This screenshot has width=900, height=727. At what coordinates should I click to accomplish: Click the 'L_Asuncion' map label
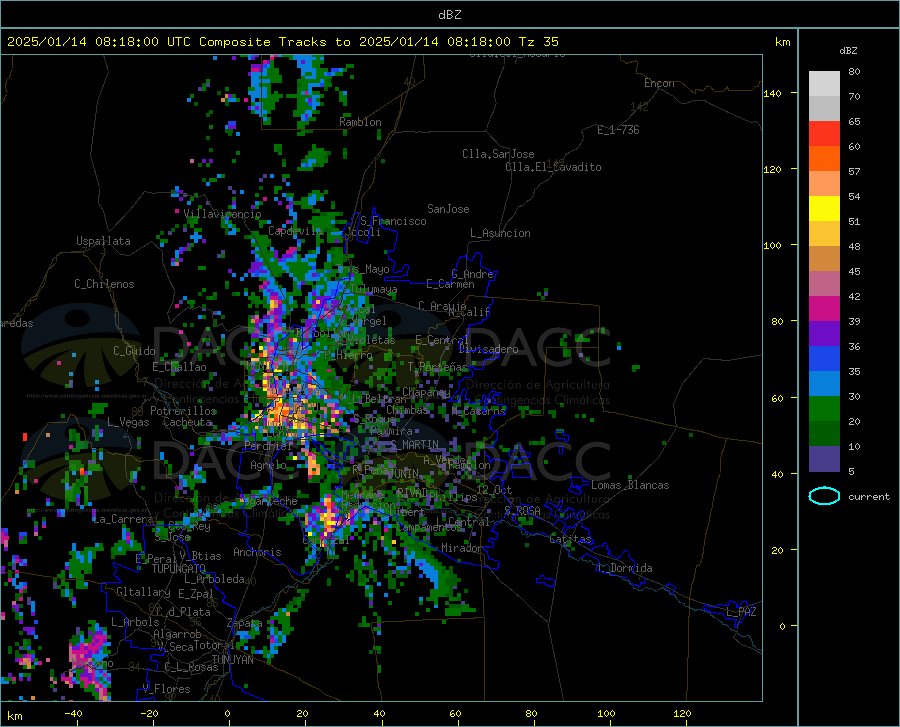pos(500,233)
